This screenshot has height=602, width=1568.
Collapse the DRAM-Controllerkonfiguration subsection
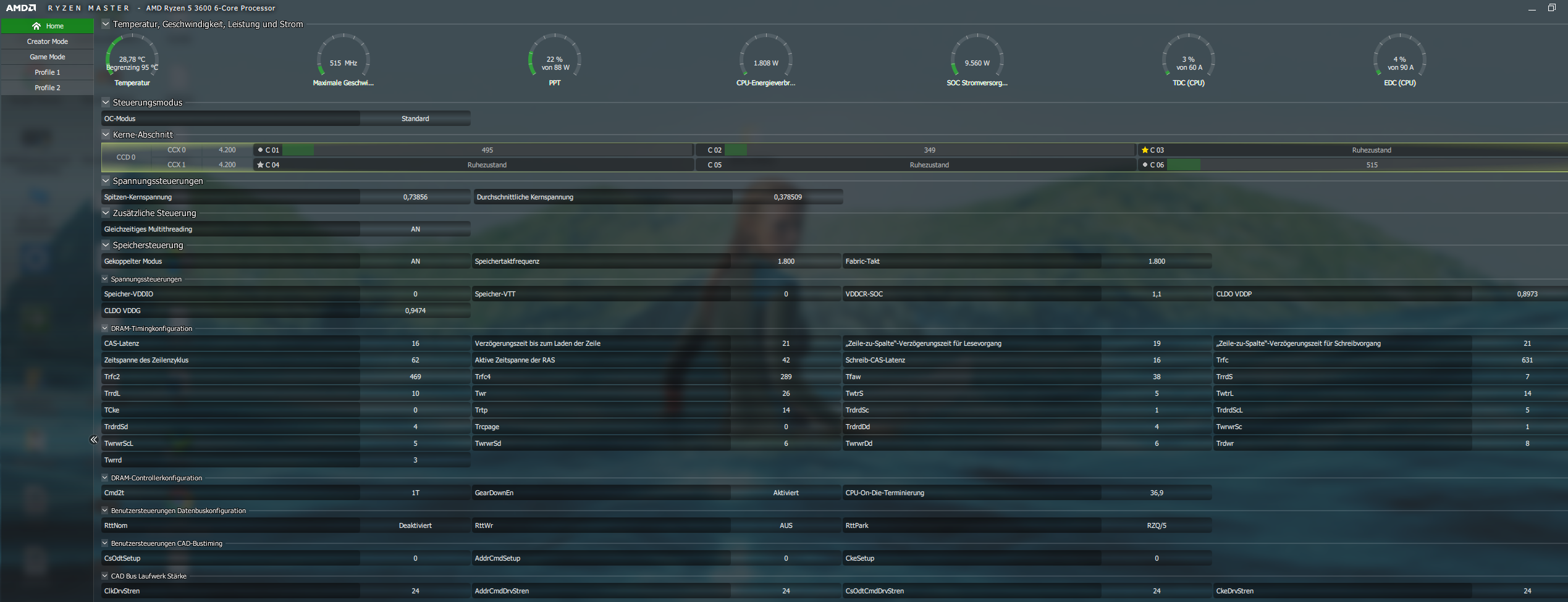click(x=105, y=478)
